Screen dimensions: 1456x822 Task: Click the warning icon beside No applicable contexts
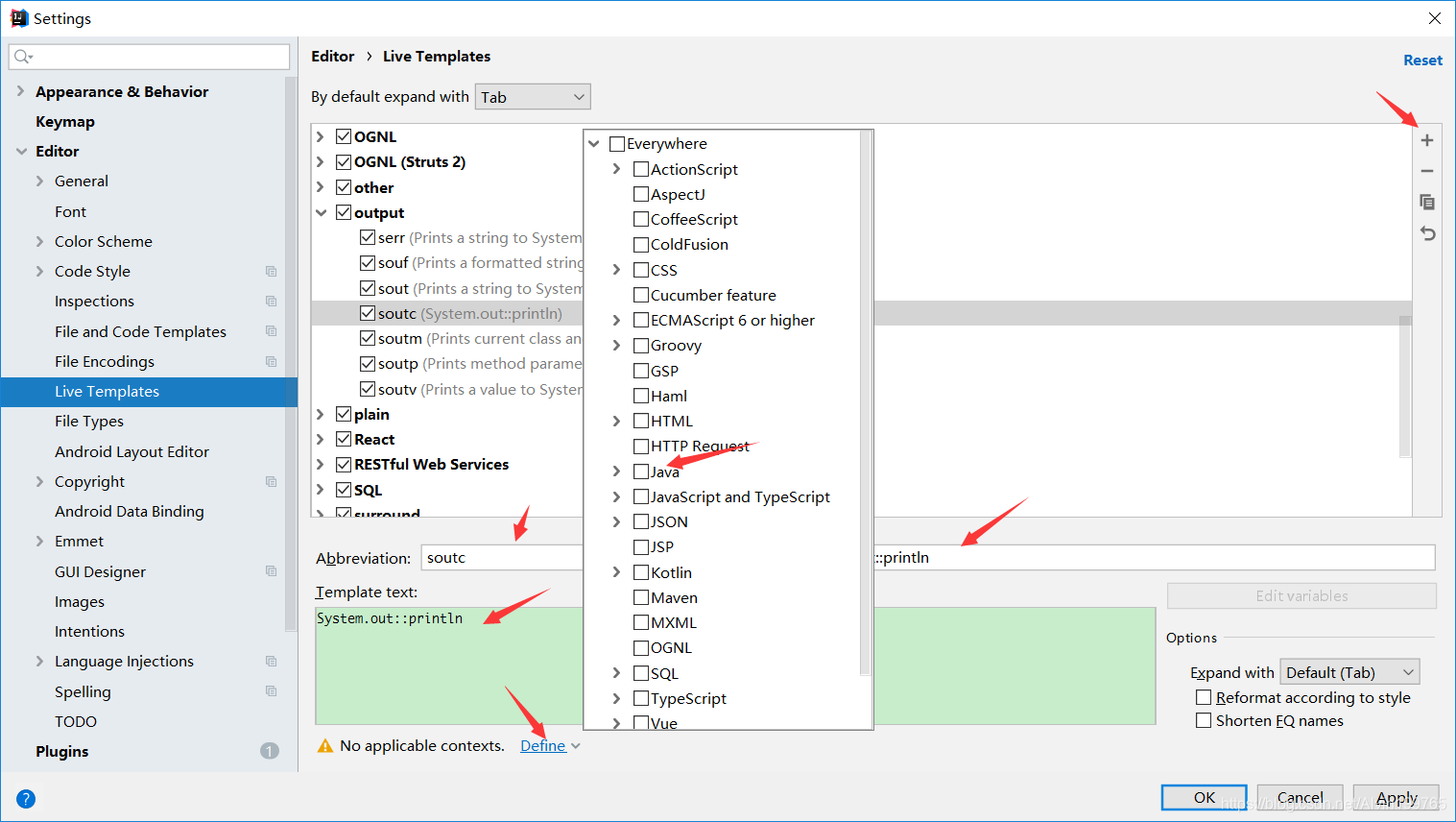(325, 746)
